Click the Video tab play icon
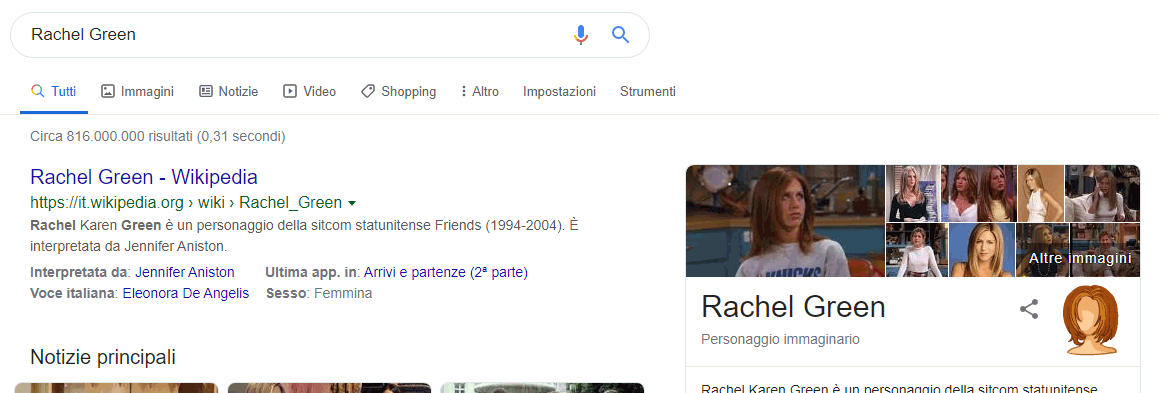Viewport: 1159px width, 393px height. coord(290,92)
